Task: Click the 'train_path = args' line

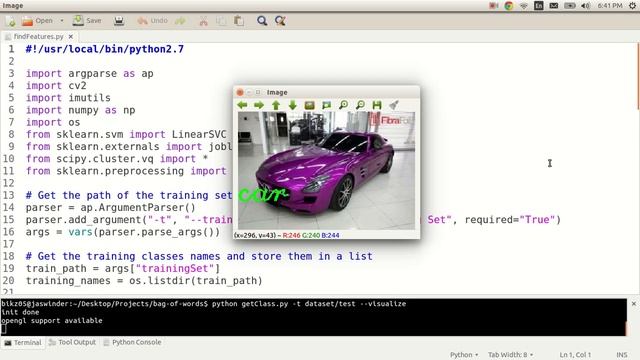Action: pos(122,269)
